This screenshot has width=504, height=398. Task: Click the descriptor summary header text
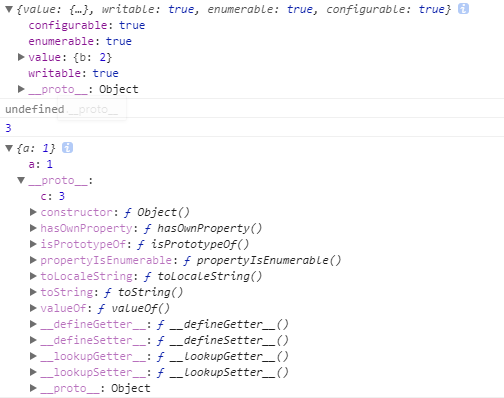pyautogui.click(x=234, y=9)
